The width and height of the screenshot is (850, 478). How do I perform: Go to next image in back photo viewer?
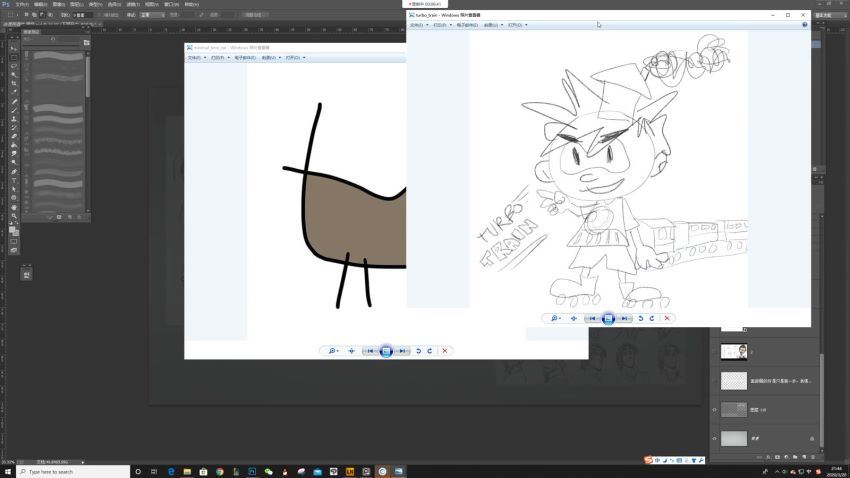pos(402,351)
